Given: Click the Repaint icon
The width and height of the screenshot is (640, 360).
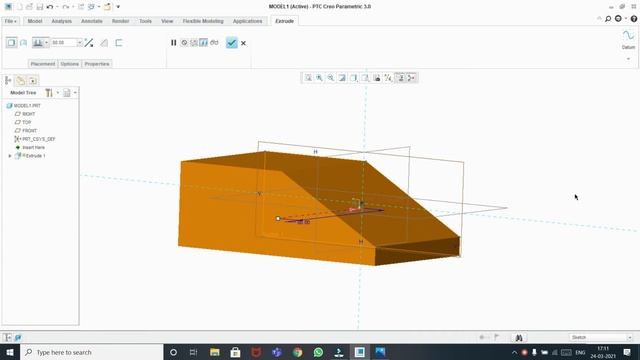Looking at the screenshot, I should tap(342, 78).
